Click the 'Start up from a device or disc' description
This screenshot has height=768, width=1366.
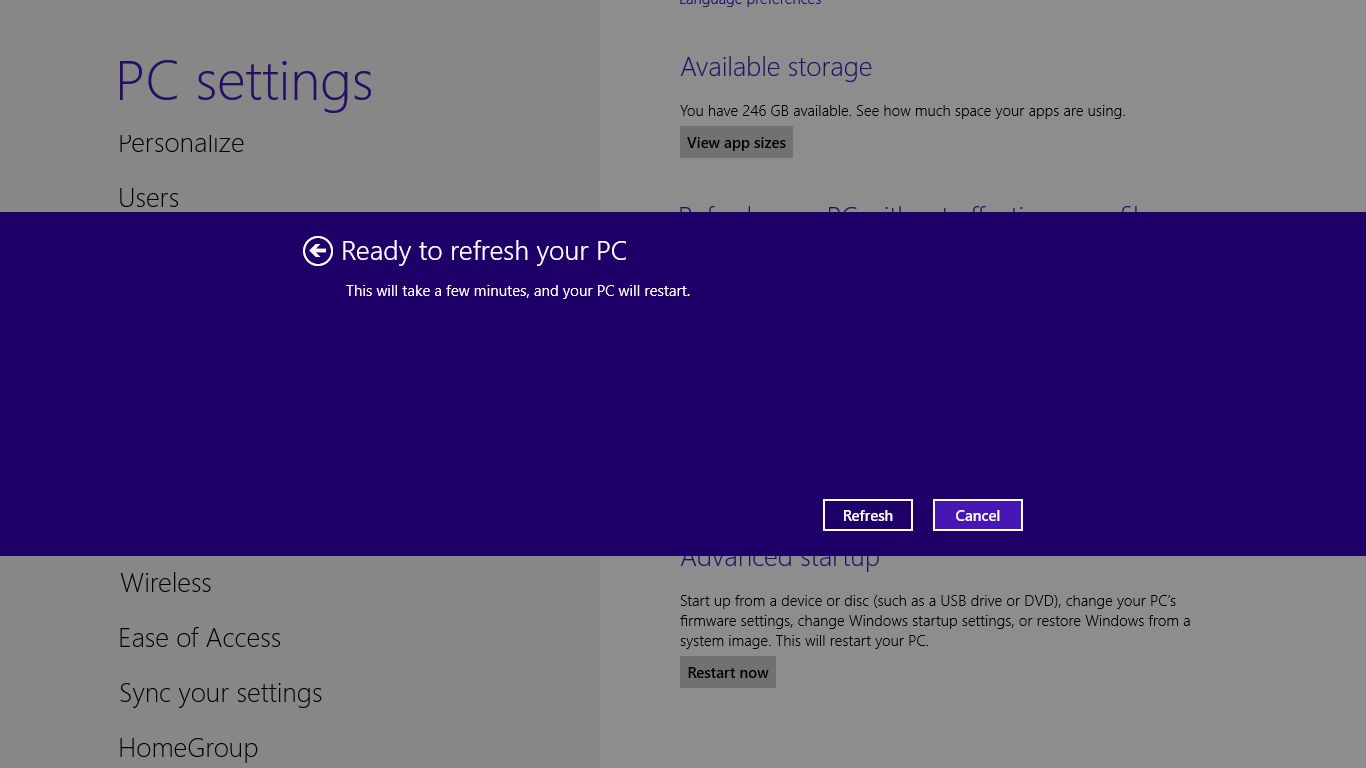click(935, 621)
